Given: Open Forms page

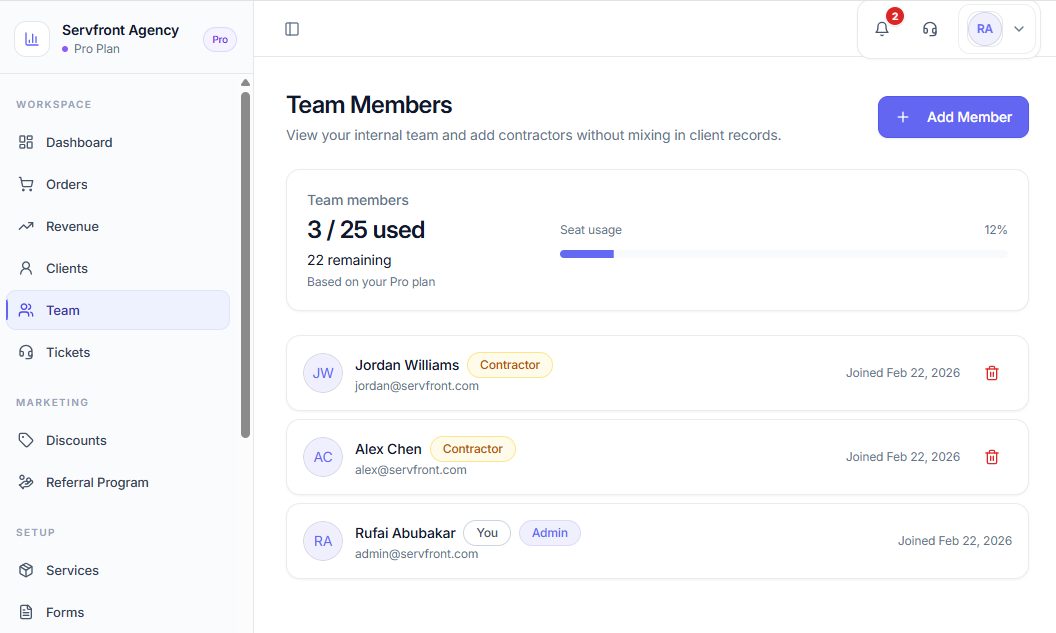Looking at the screenshot, I should (118, 612).
